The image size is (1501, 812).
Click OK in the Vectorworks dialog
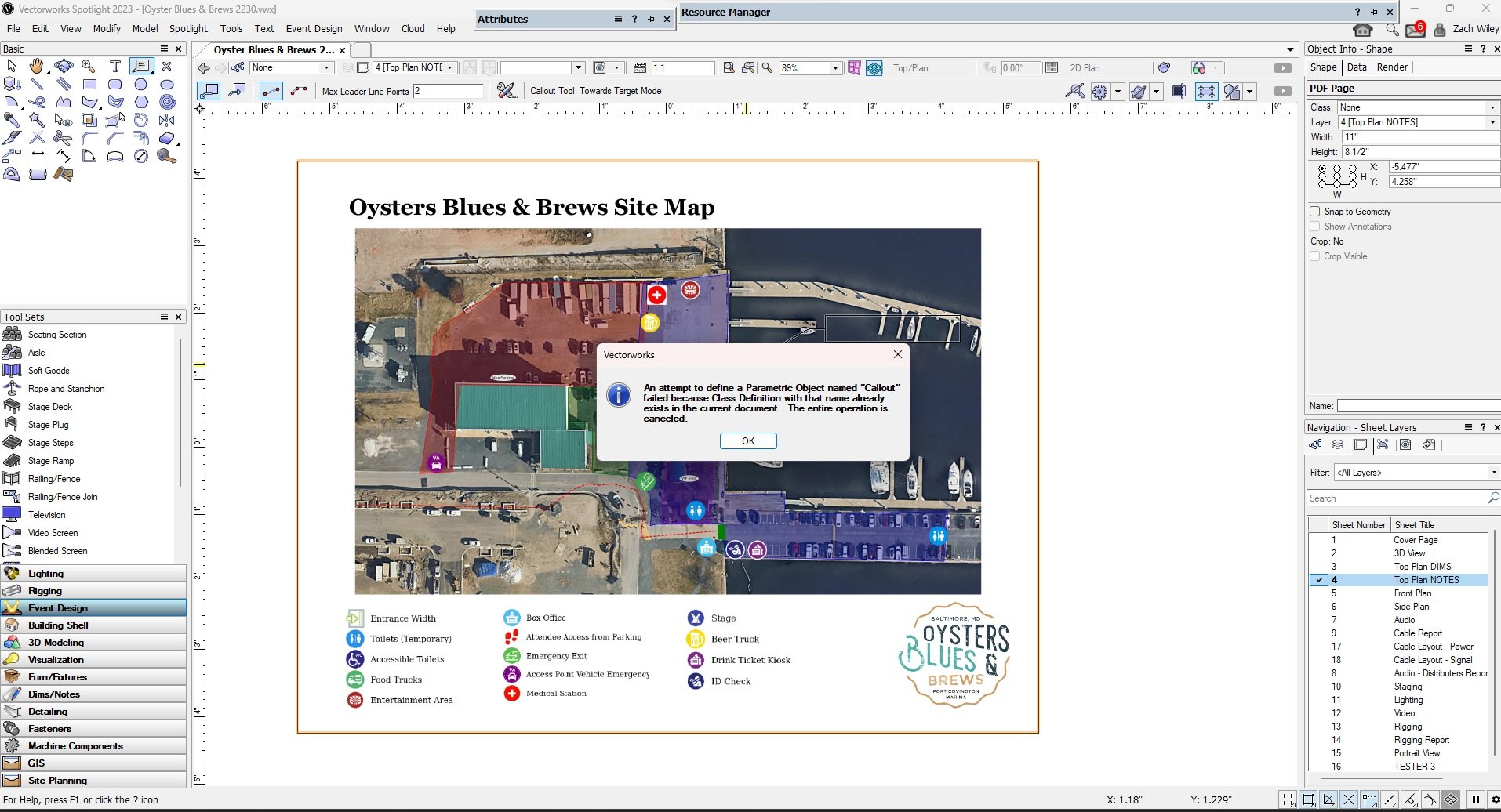pyautogui.click(x=747, y=441)
